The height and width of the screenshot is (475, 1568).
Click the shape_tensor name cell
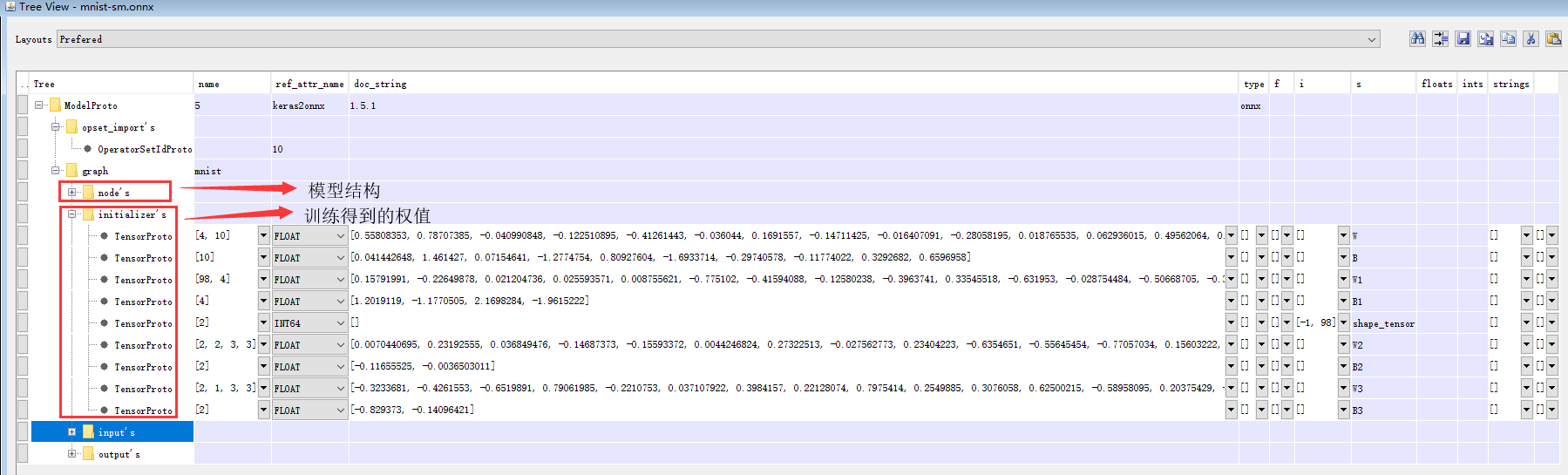(x=1383, y=323)
